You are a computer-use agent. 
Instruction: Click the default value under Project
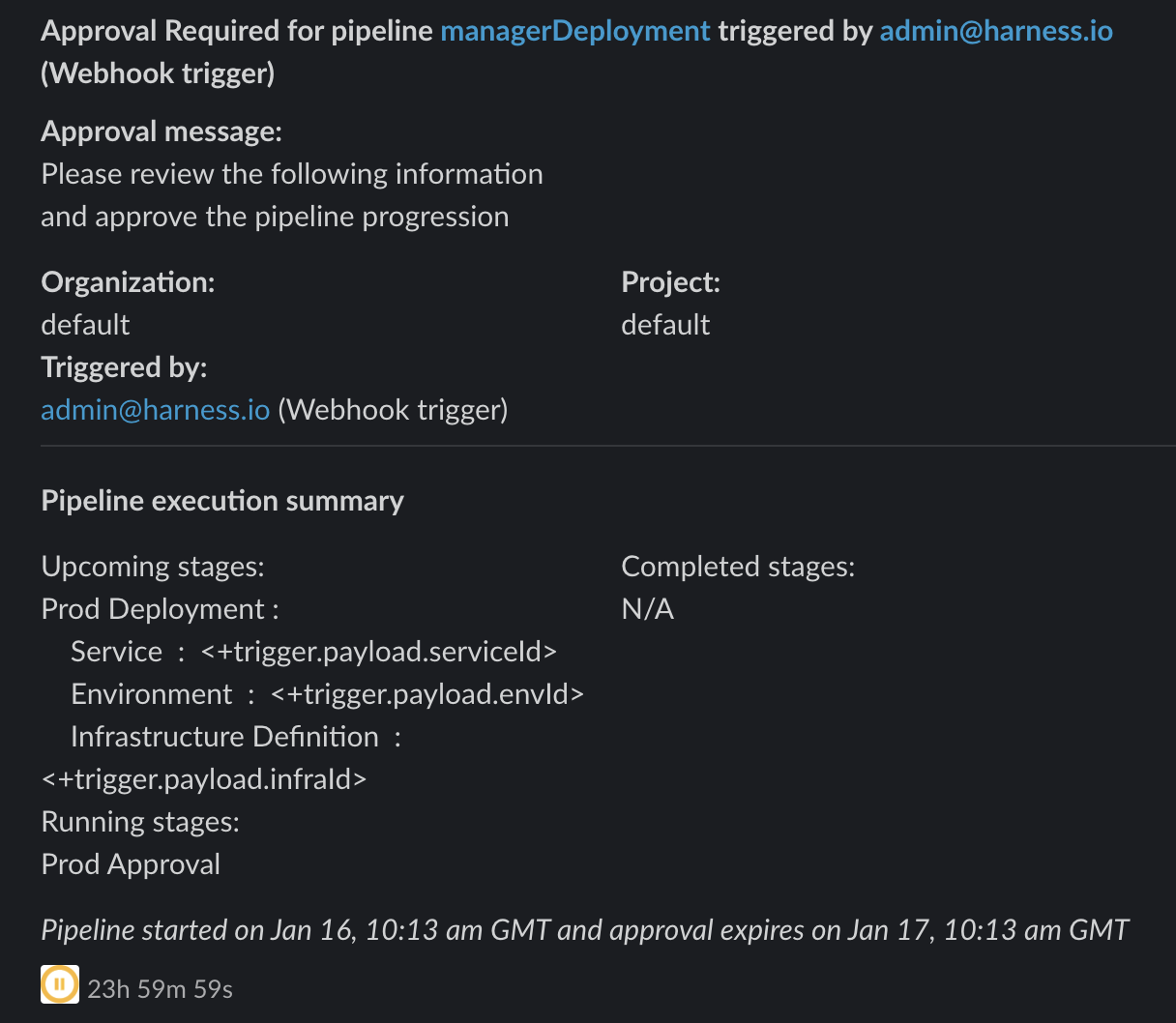(x=665, y=325)
